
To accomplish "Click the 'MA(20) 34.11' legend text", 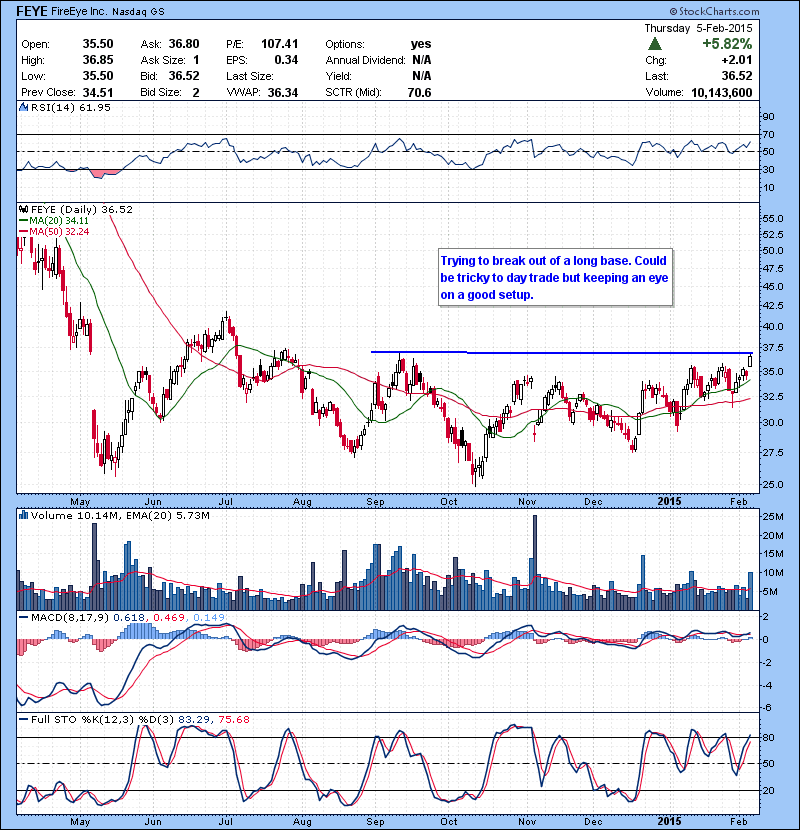I will tap(59, 221).
